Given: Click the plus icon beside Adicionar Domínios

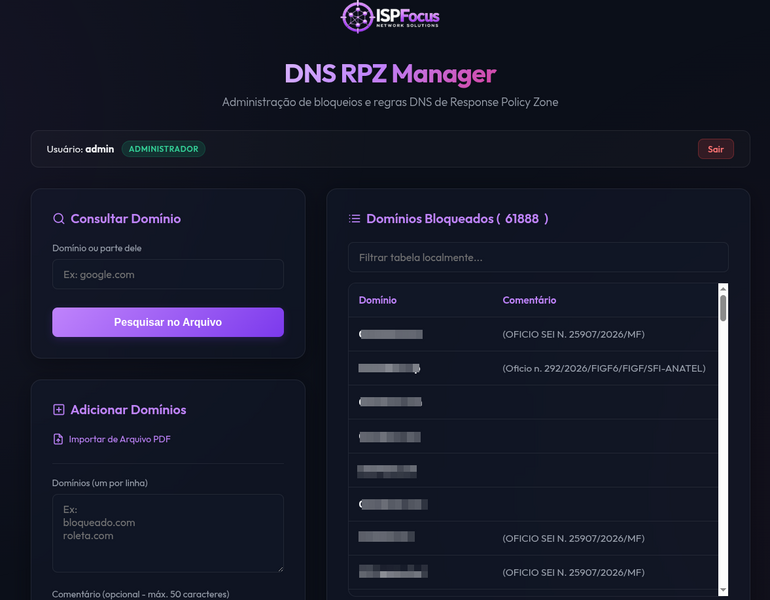Looking at the screenshot, I should [58, 409].
